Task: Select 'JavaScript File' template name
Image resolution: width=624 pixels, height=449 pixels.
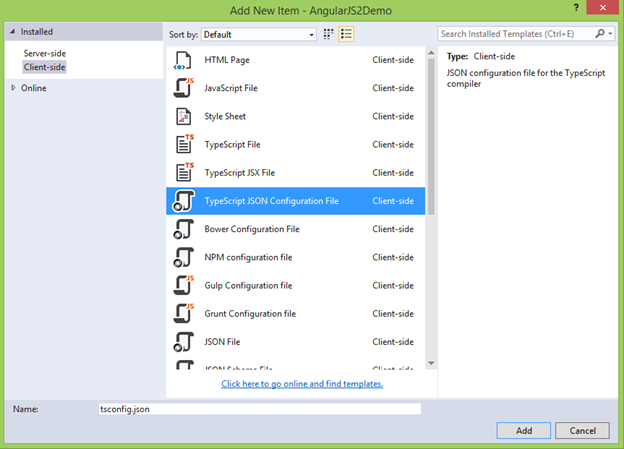Action: [x=231, y=88]
